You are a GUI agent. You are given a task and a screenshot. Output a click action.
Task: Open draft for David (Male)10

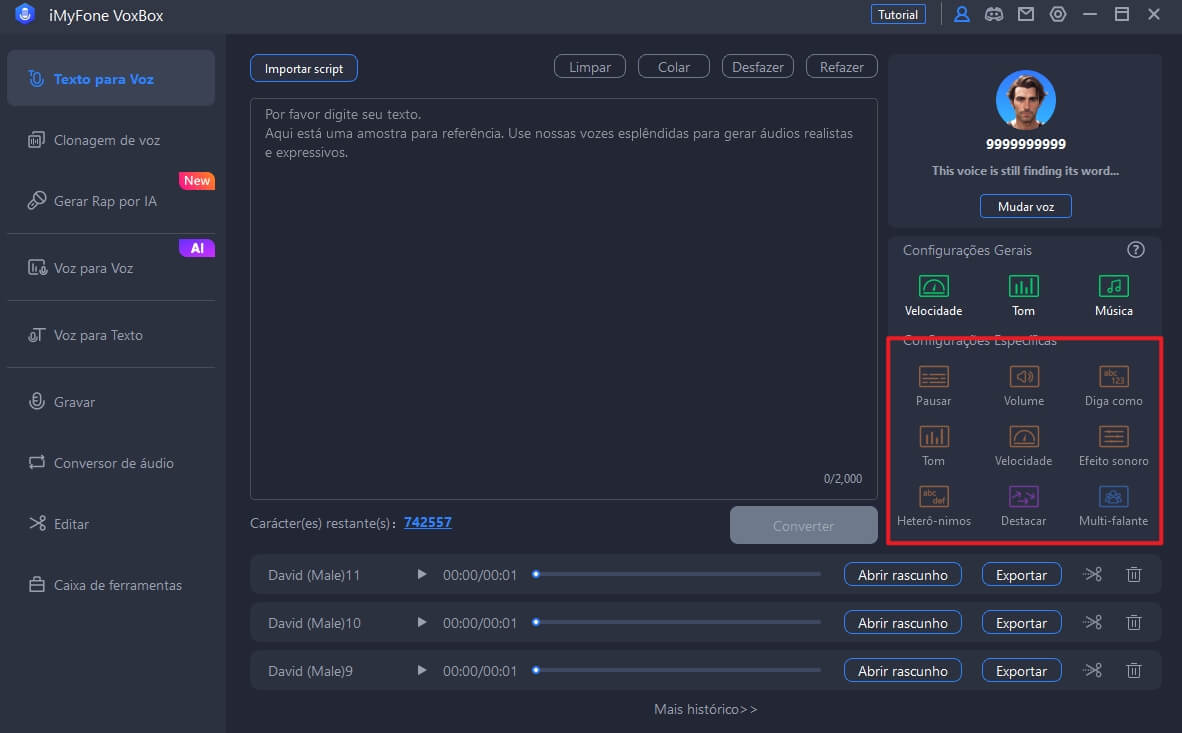pyautogui.click(x=902, y=623)
